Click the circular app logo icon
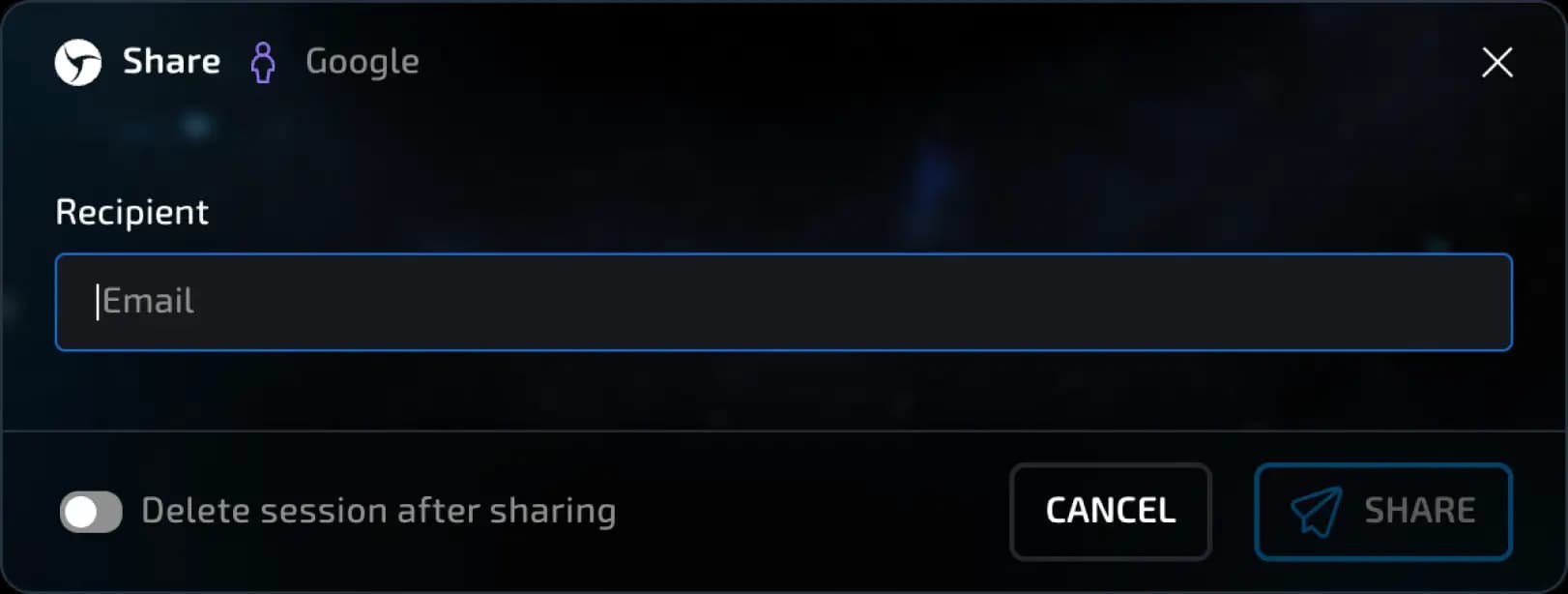Image resolution: width=1568 pixels, height=594 pixels. (x=78, y=63)
